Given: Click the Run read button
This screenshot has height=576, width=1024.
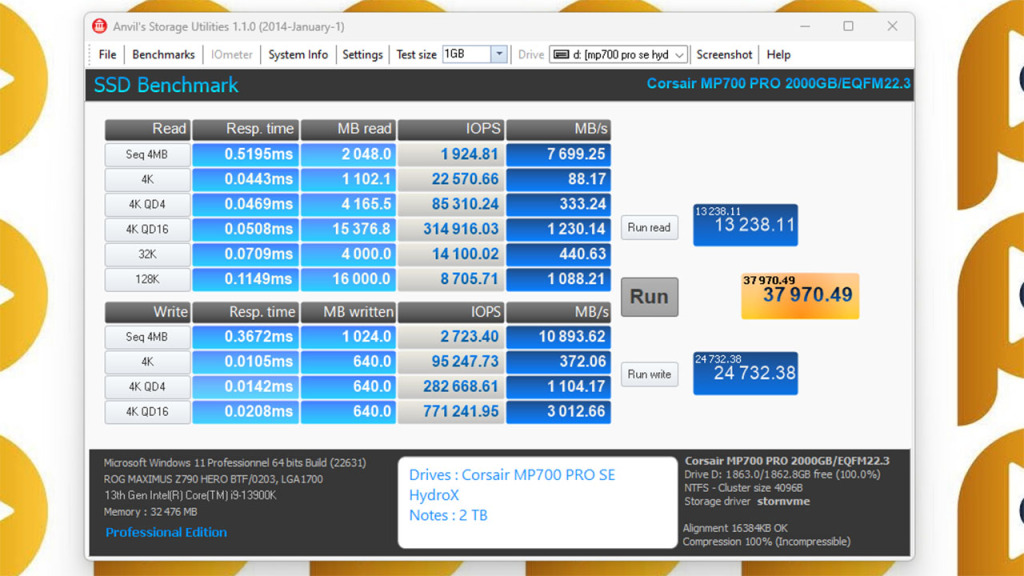Looking at the screenshot, I should pyautogui.click(x=648, y=227).
